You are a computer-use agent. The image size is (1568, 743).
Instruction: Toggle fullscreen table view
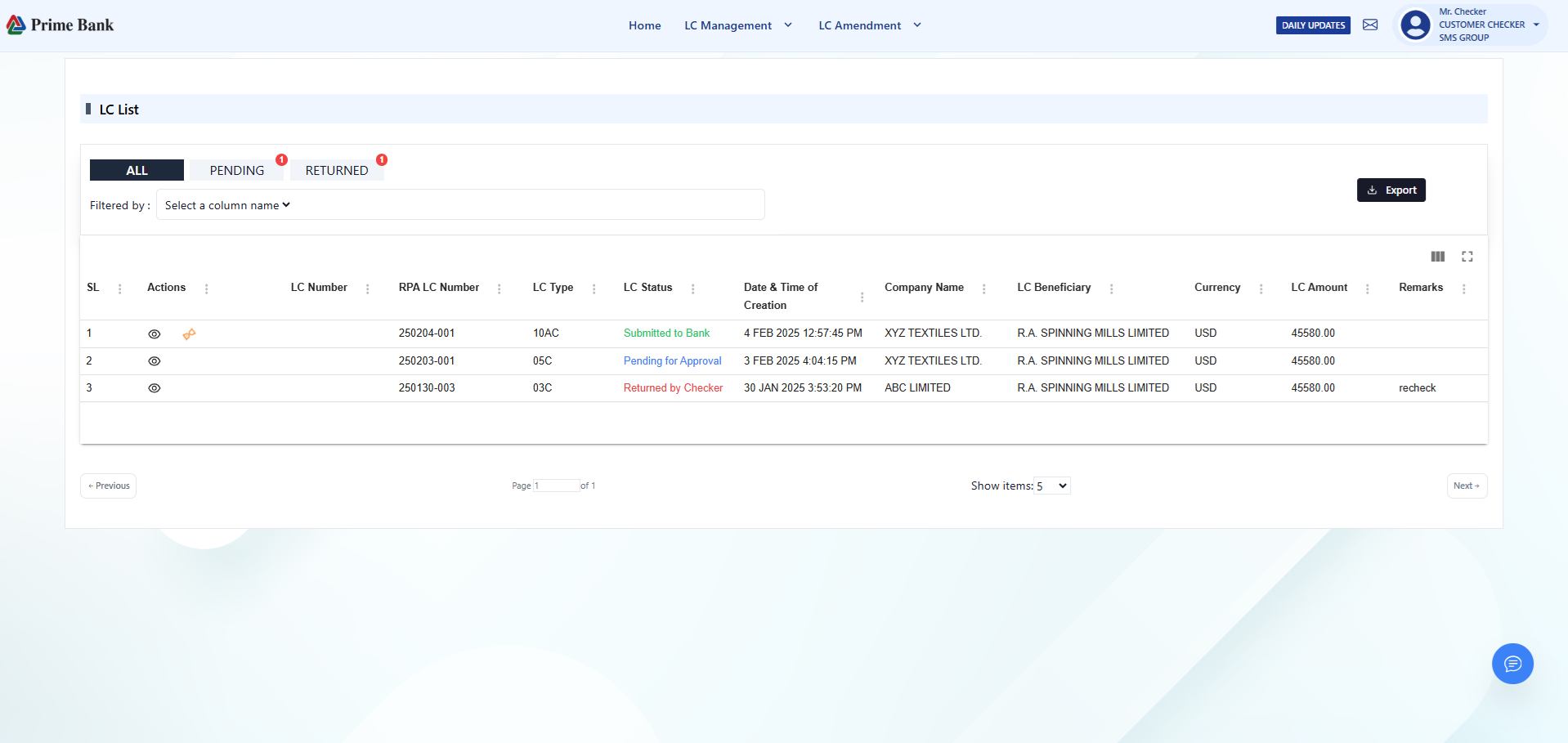[x=1467, y=257]
